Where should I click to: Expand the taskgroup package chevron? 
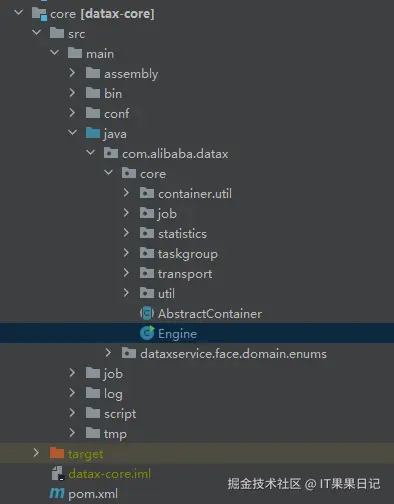126,253
